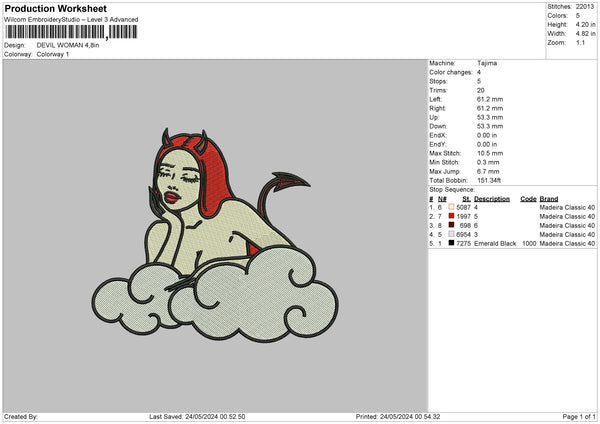Click stitch count 698 in stop row 3
Screen dimensions: 600x424
click(x=465, y=225)
